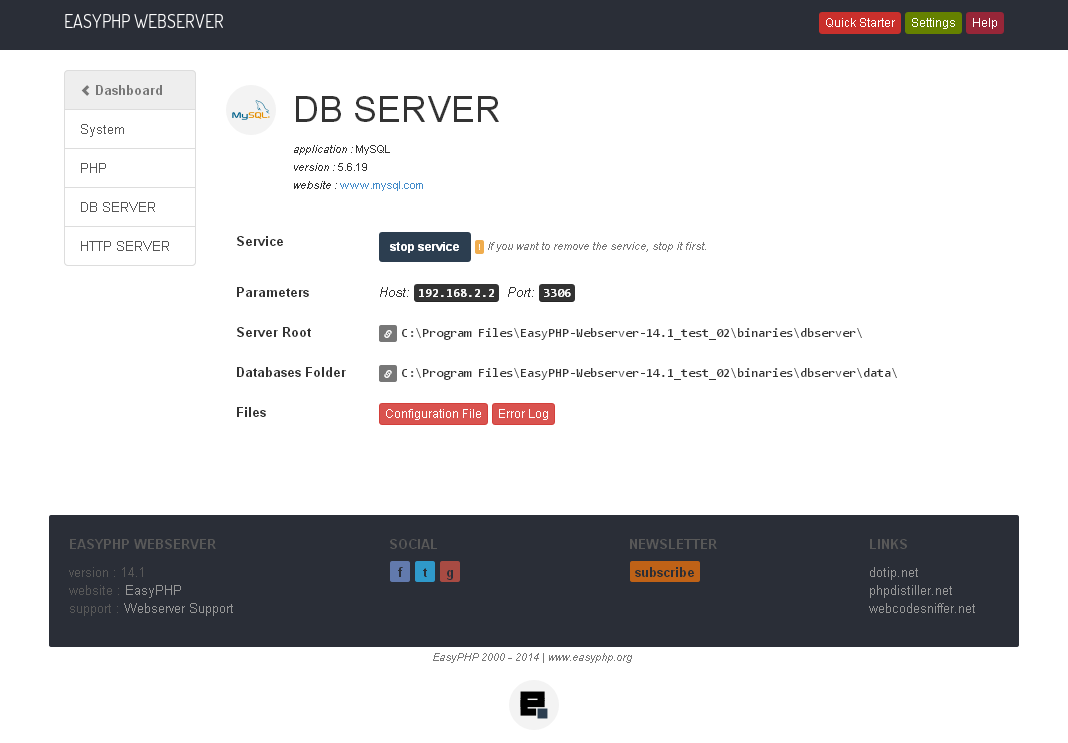1068x743 pixels.
Task: Click the Databases Folder path text
Action: [649, 373]
